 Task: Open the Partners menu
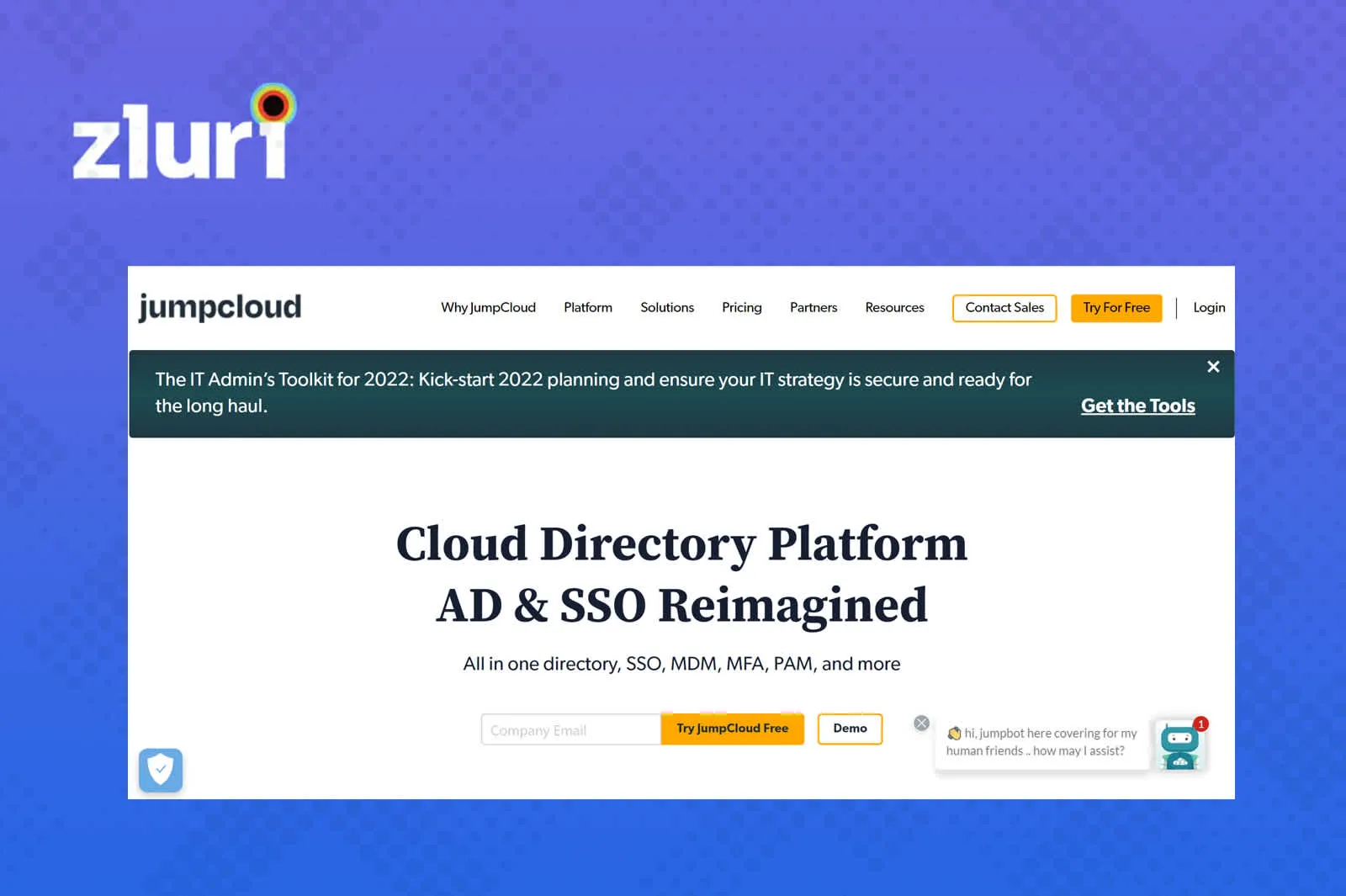[813, 307]
